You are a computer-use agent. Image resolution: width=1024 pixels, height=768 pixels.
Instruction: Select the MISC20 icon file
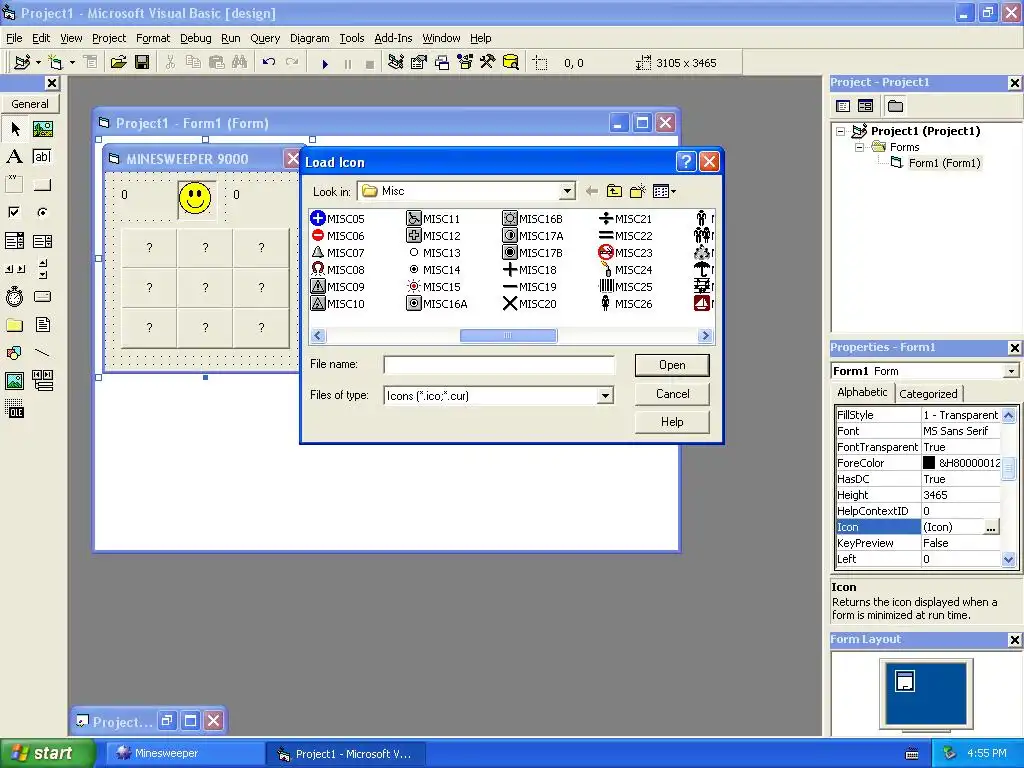coord(530,304)
